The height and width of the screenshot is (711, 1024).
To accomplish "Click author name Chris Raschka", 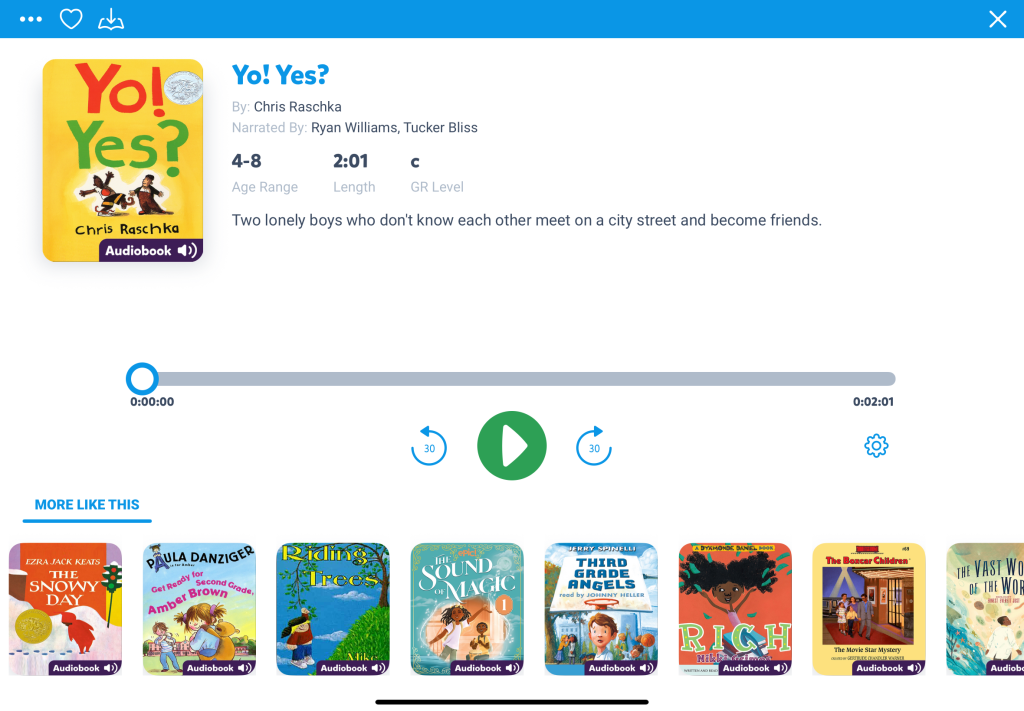I will pyautogui.click(x=298, y=106).
